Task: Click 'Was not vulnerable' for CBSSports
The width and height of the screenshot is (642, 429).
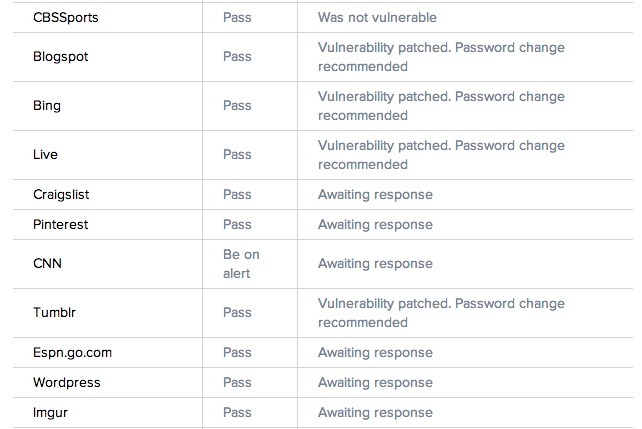Action: tap(377, 18)
